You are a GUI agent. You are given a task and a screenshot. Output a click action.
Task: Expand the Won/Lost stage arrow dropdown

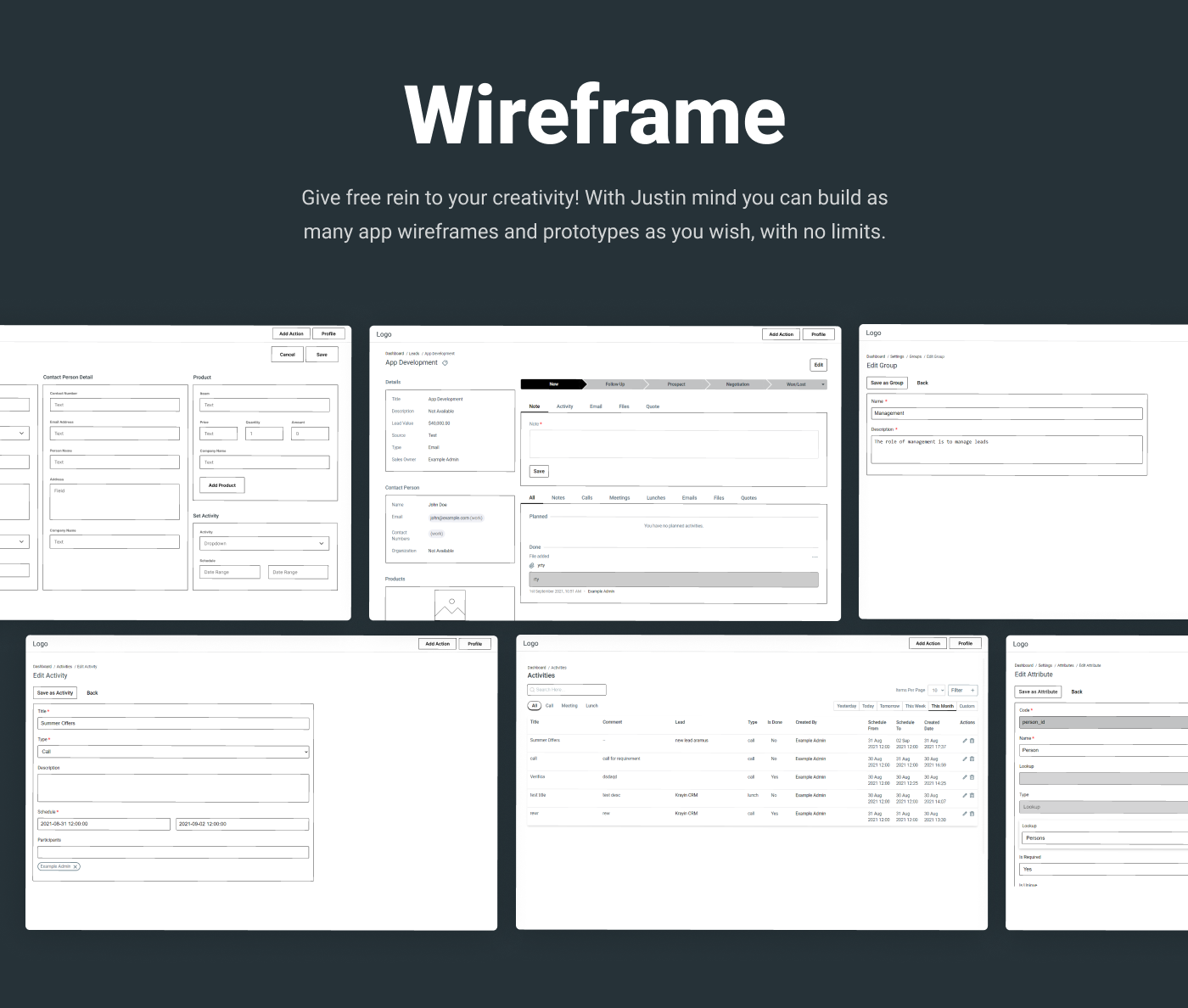point(823,384)
